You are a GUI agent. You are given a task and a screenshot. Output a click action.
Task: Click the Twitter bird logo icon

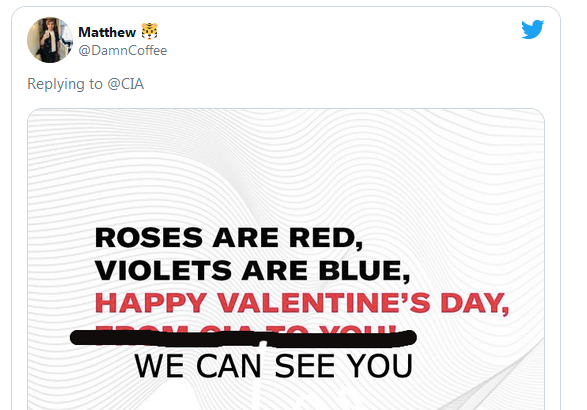tap(532, 29)
